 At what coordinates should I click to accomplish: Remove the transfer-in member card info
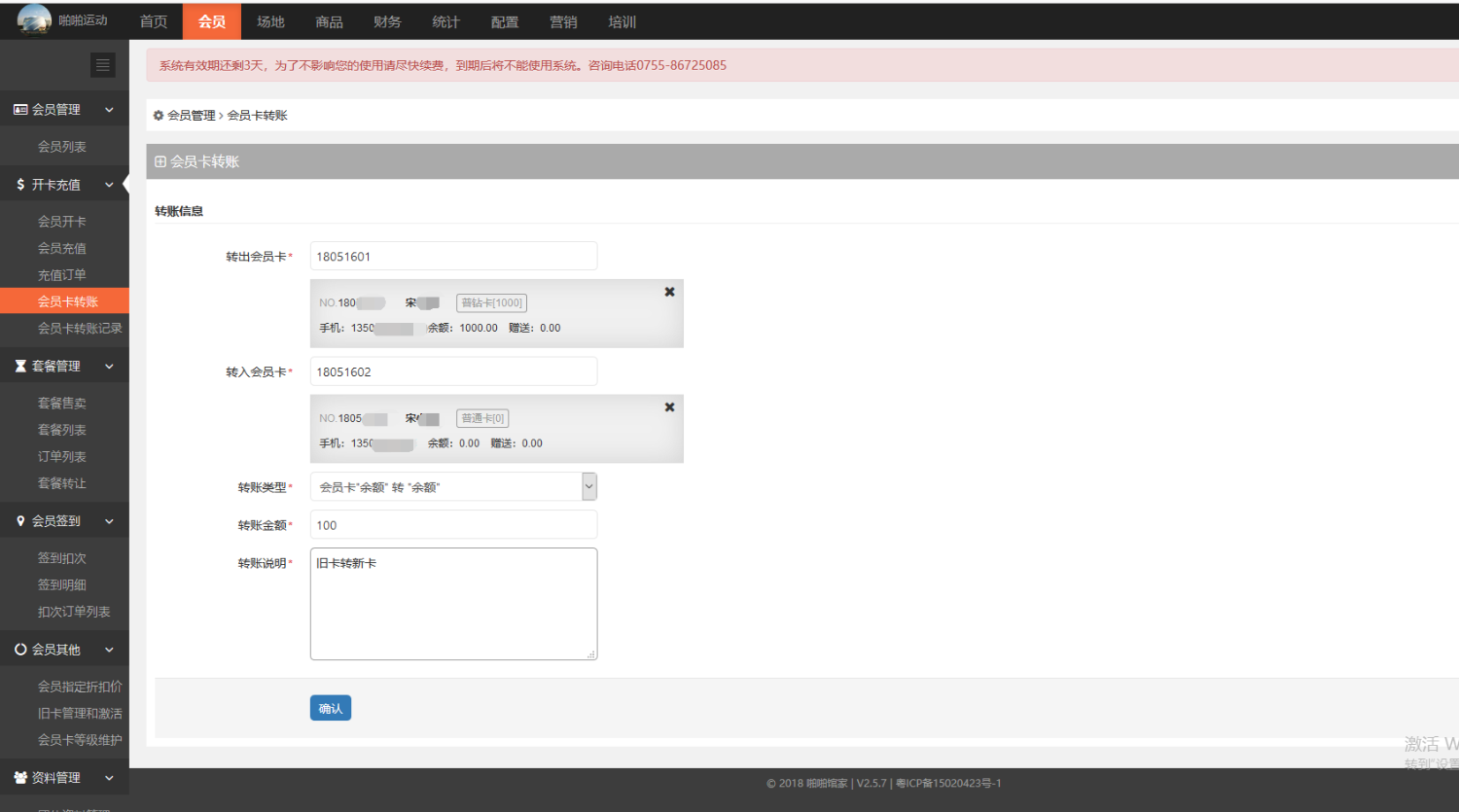click(x=669, y=407)
